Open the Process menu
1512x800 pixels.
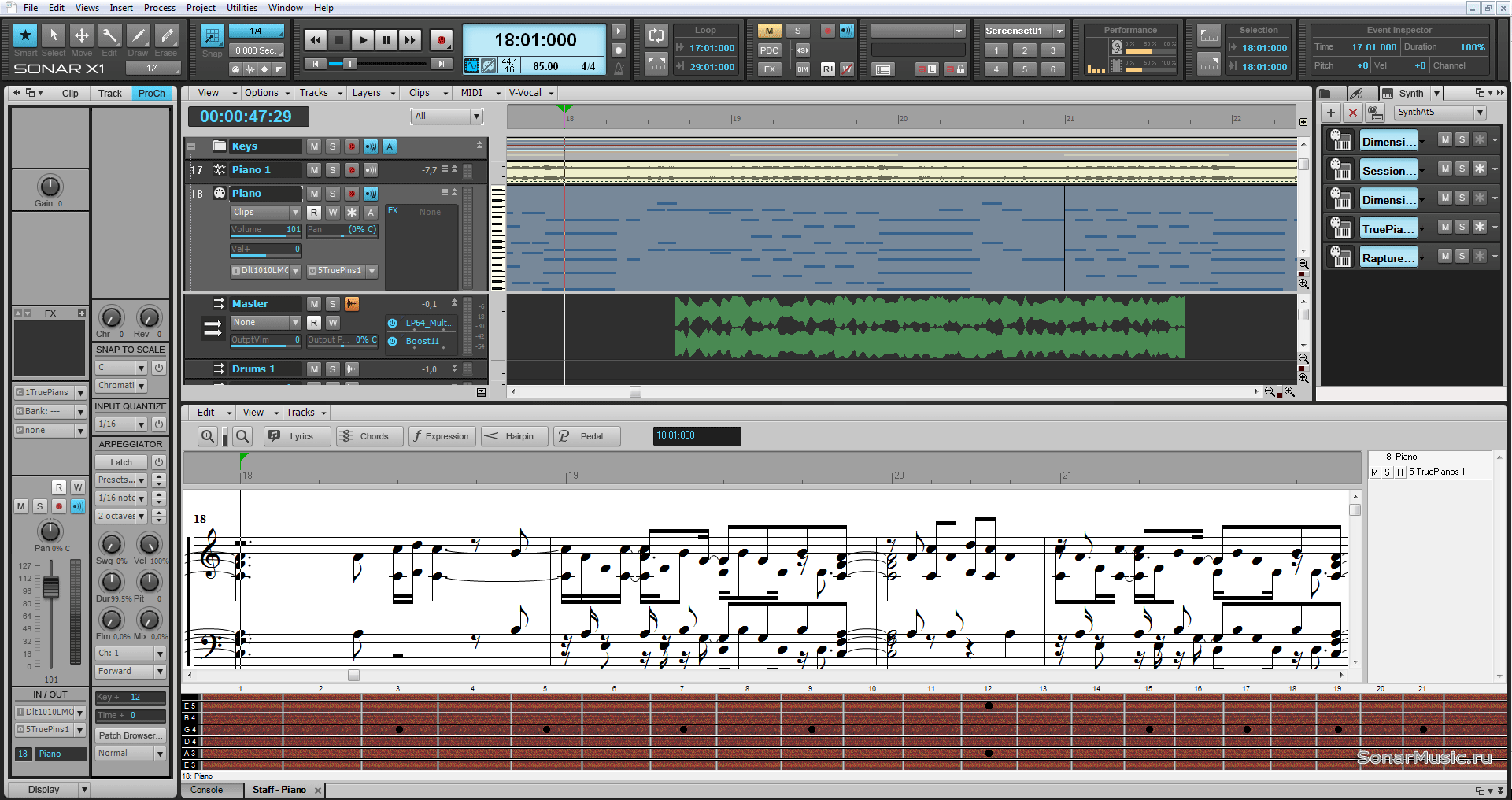[159, 8]
